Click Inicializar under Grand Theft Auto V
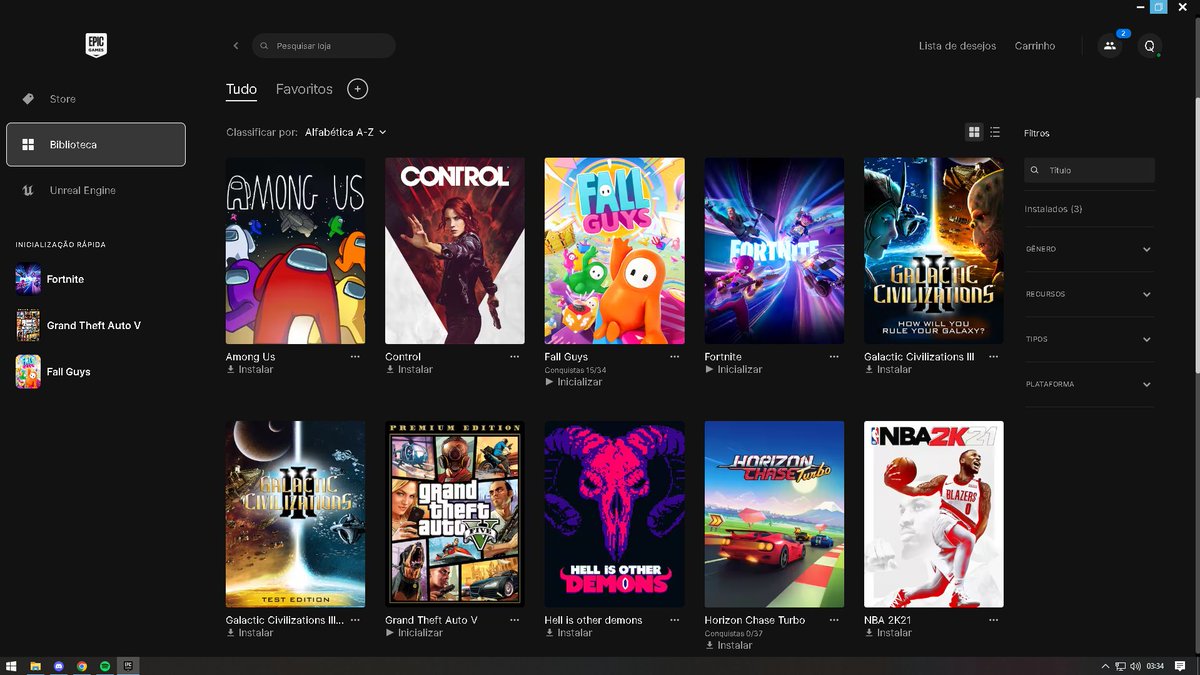1200x675 pixels. (x=414, y=633)
